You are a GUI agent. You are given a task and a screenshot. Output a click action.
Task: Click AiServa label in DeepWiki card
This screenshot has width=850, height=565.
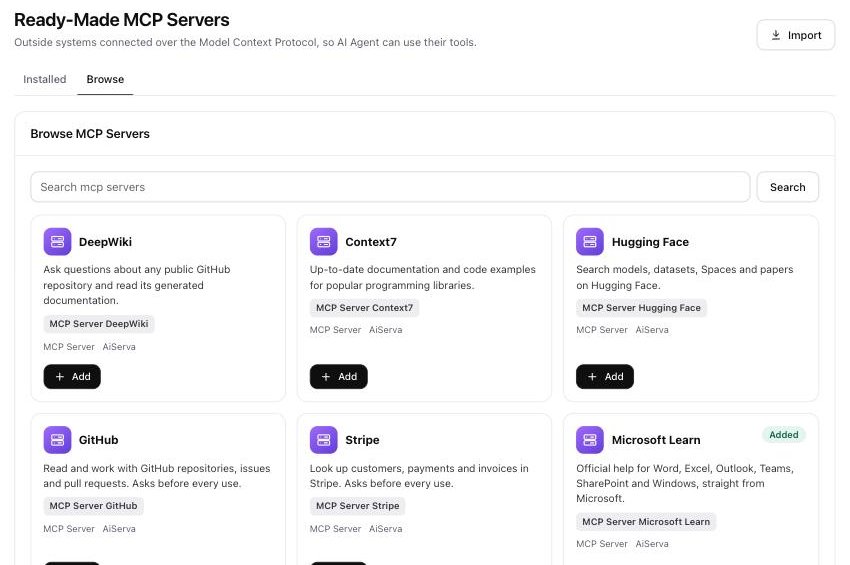coord(119,347)
